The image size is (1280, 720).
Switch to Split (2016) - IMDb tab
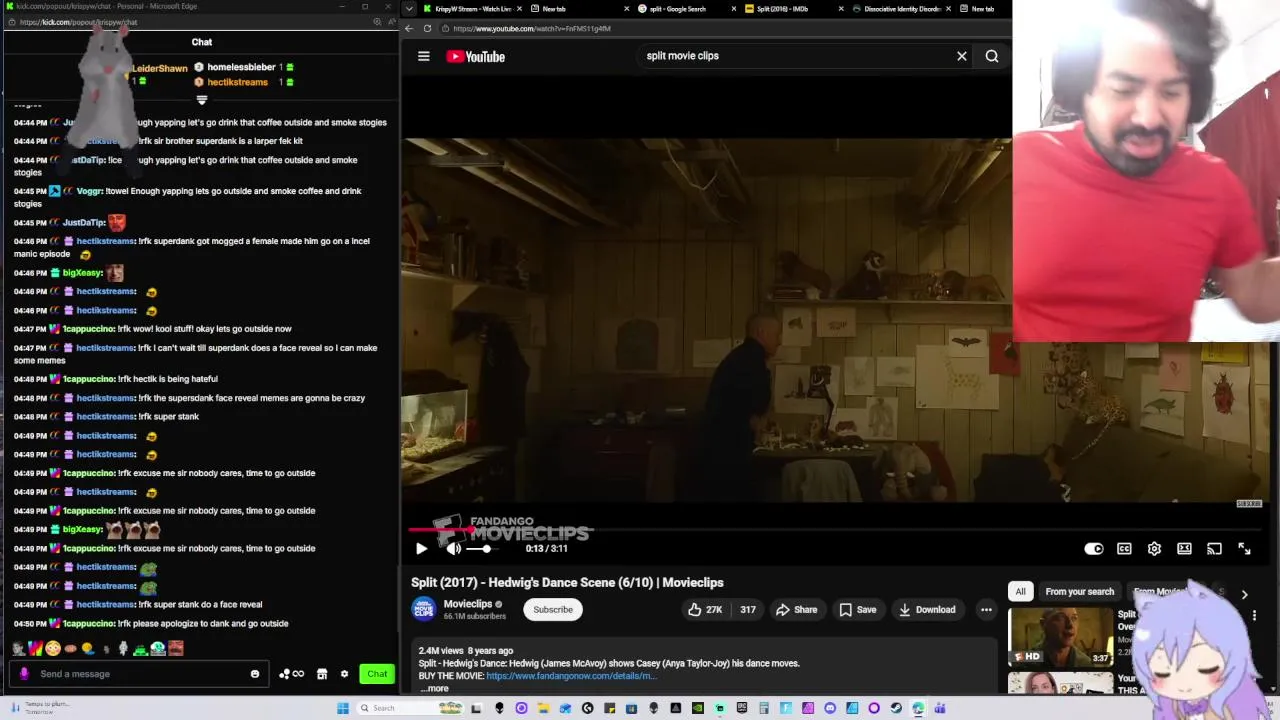tap(794, 9)
